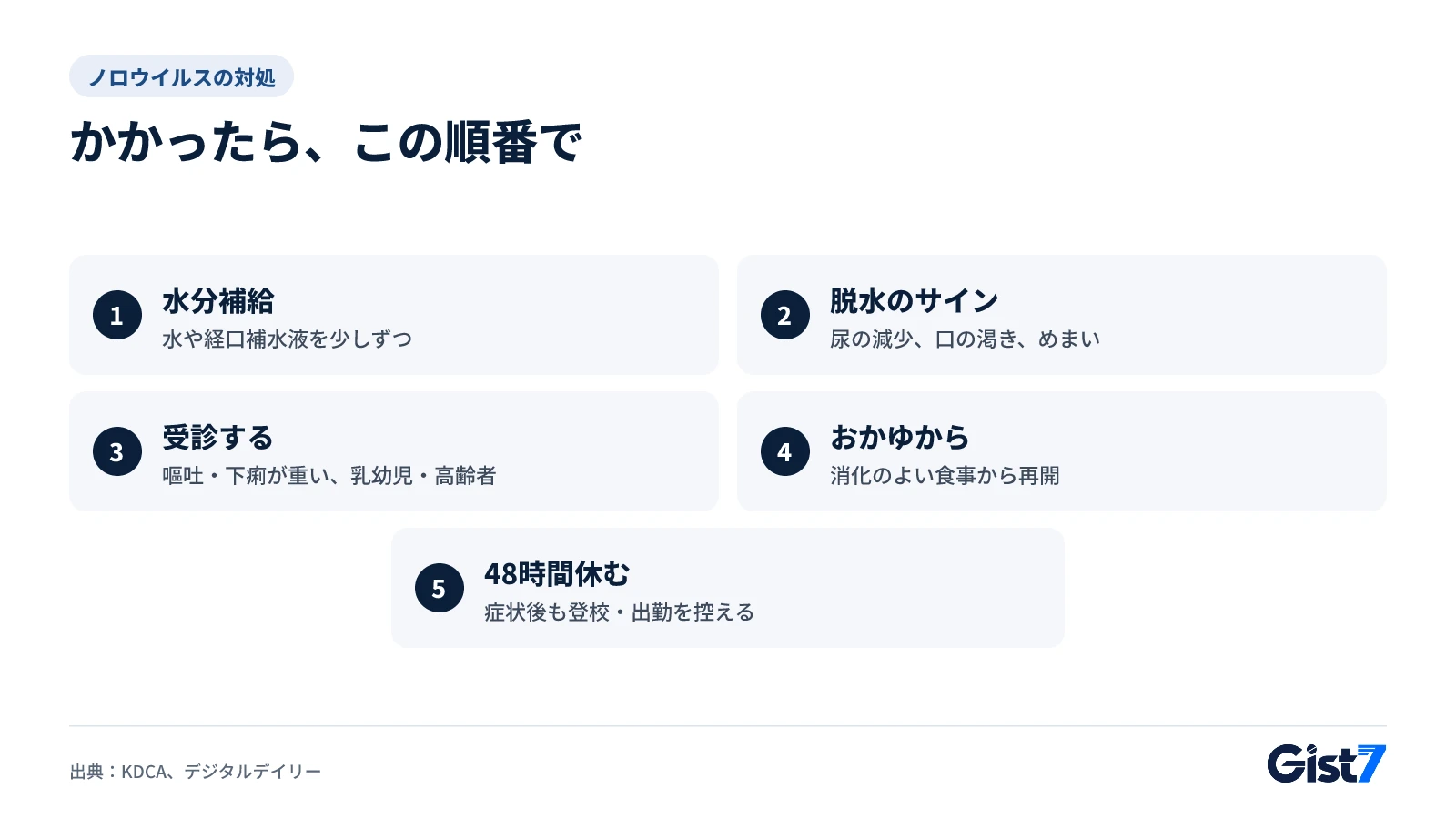Click the blue 7 in Gist7 logo
Image resolution: width=1456 pixels, height=819 pixels.
coord(1370,763)
